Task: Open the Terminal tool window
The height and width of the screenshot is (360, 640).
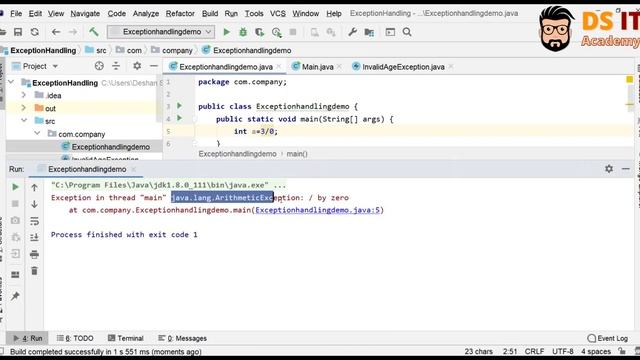Action: (x=126, y=338)
